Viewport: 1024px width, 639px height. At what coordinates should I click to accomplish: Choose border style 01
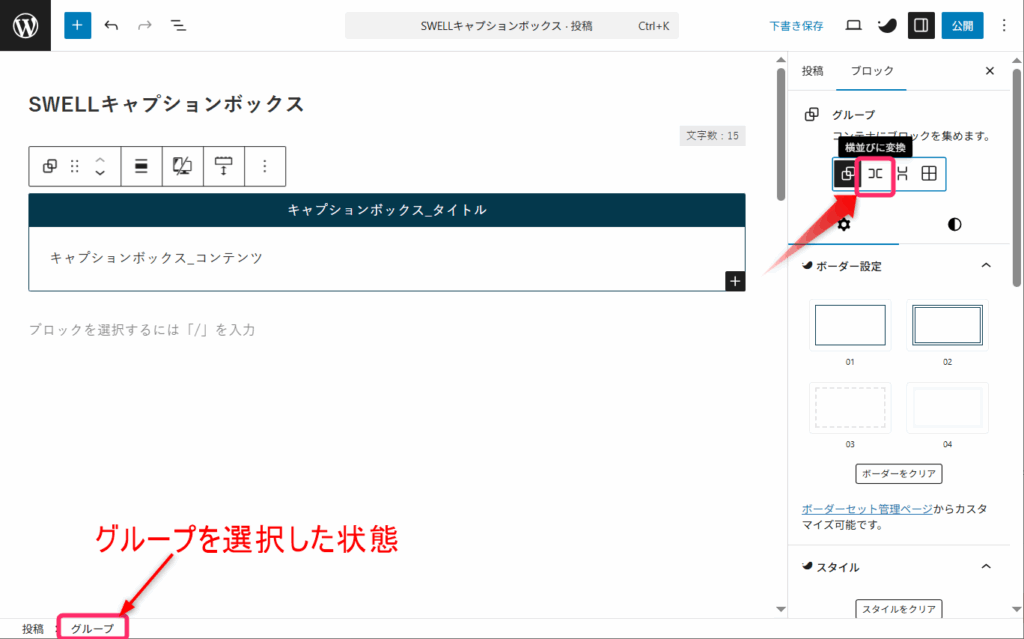pos(850,325)
